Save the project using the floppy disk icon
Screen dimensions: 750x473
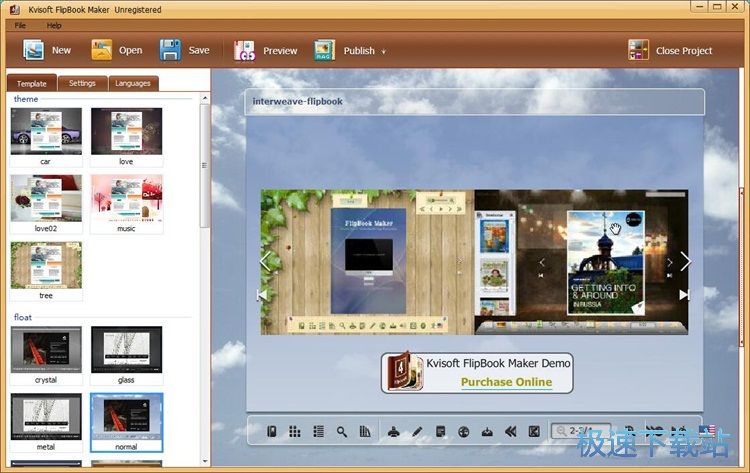pos(170,50)
